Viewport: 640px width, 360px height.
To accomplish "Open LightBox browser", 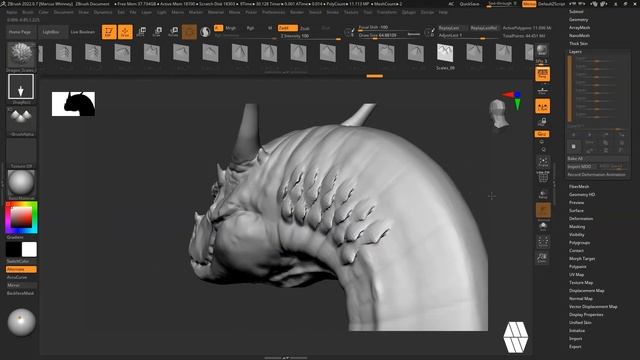I will click(52, 32).
